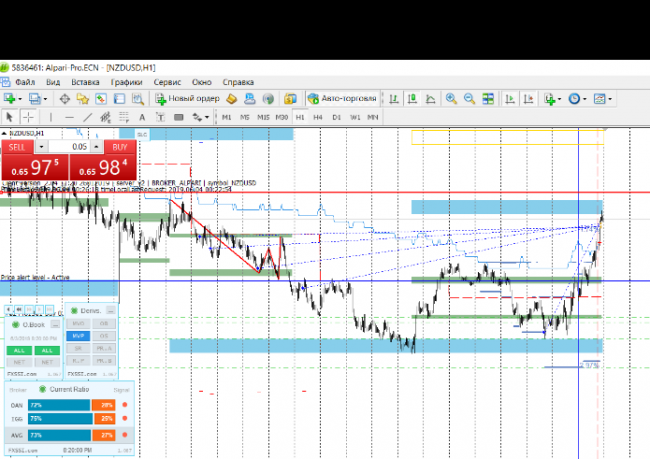This screenshot has height=459, width=650.
Task: Open the Сервис menu
Action: click(167, 81)
